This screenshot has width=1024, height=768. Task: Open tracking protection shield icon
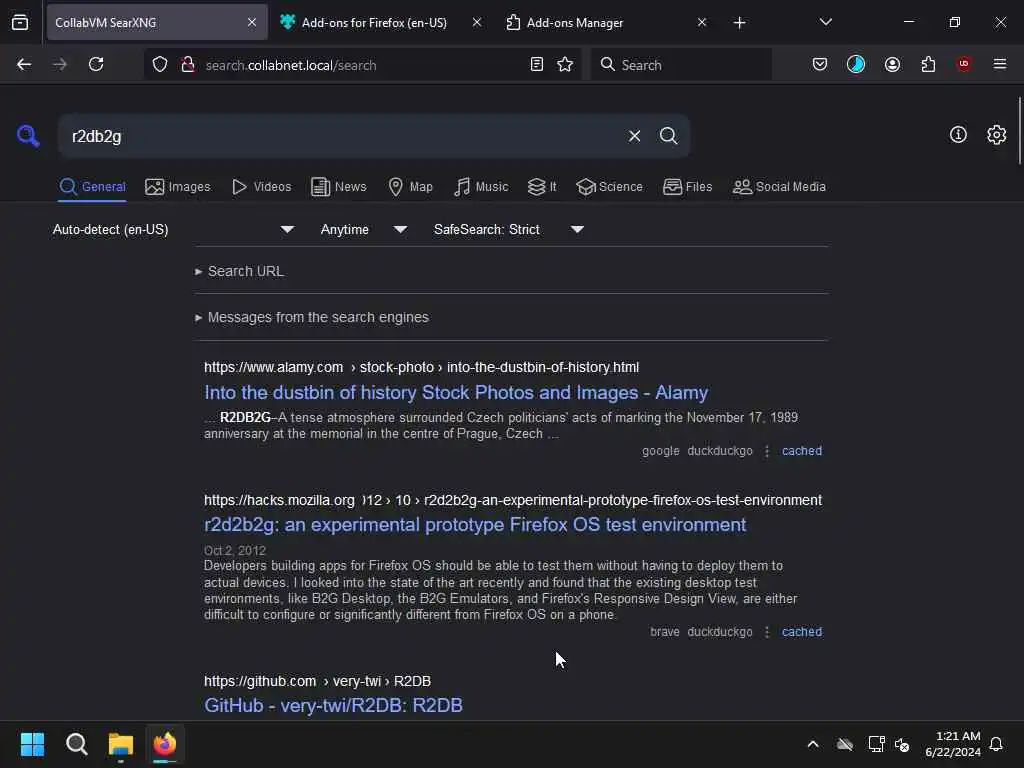pyautogui.click(x=160, y=65)
